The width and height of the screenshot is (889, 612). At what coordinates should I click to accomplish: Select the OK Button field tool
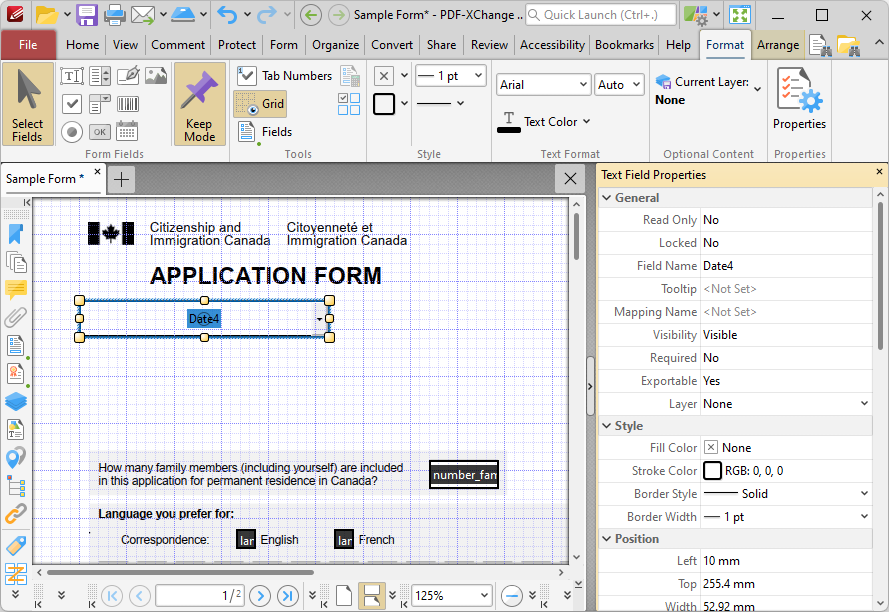click(100, 132)
